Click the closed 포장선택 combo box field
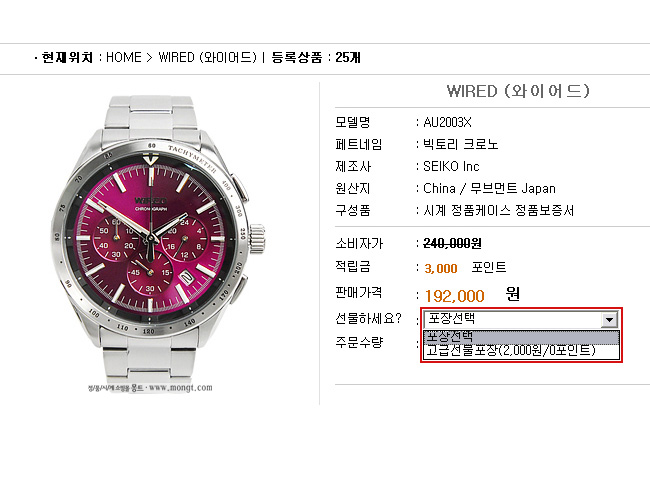The width and height of the screenshot is (650, 488). pos(521,320)
